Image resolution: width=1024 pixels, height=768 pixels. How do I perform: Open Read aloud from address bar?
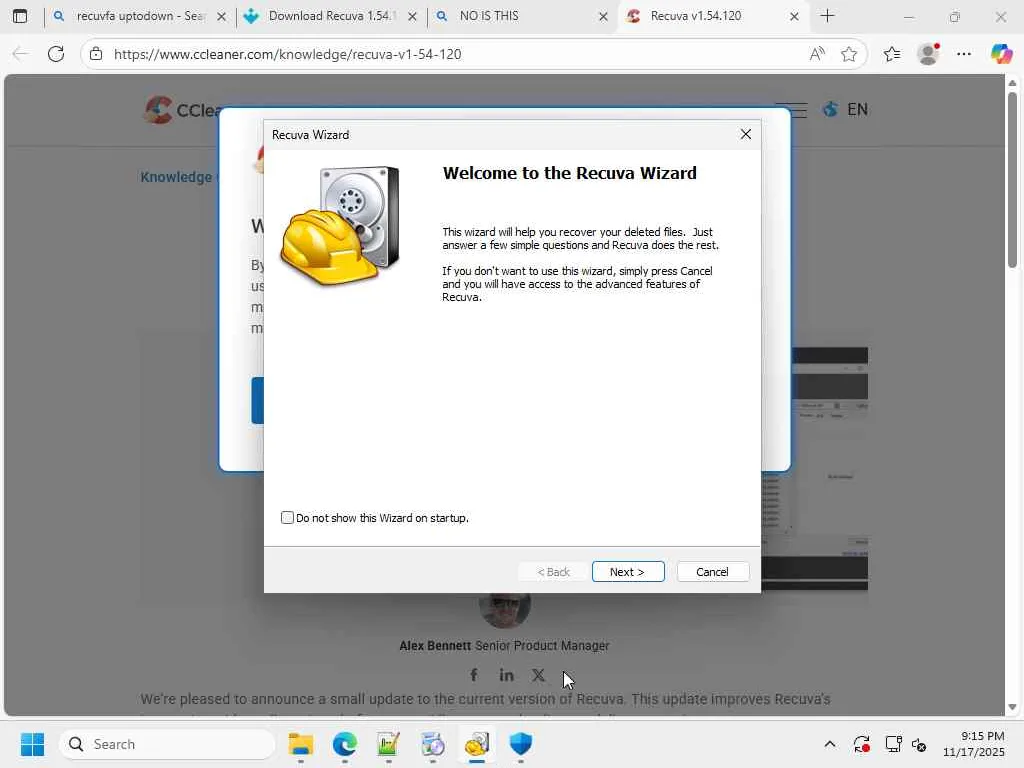tap(817, 54)
